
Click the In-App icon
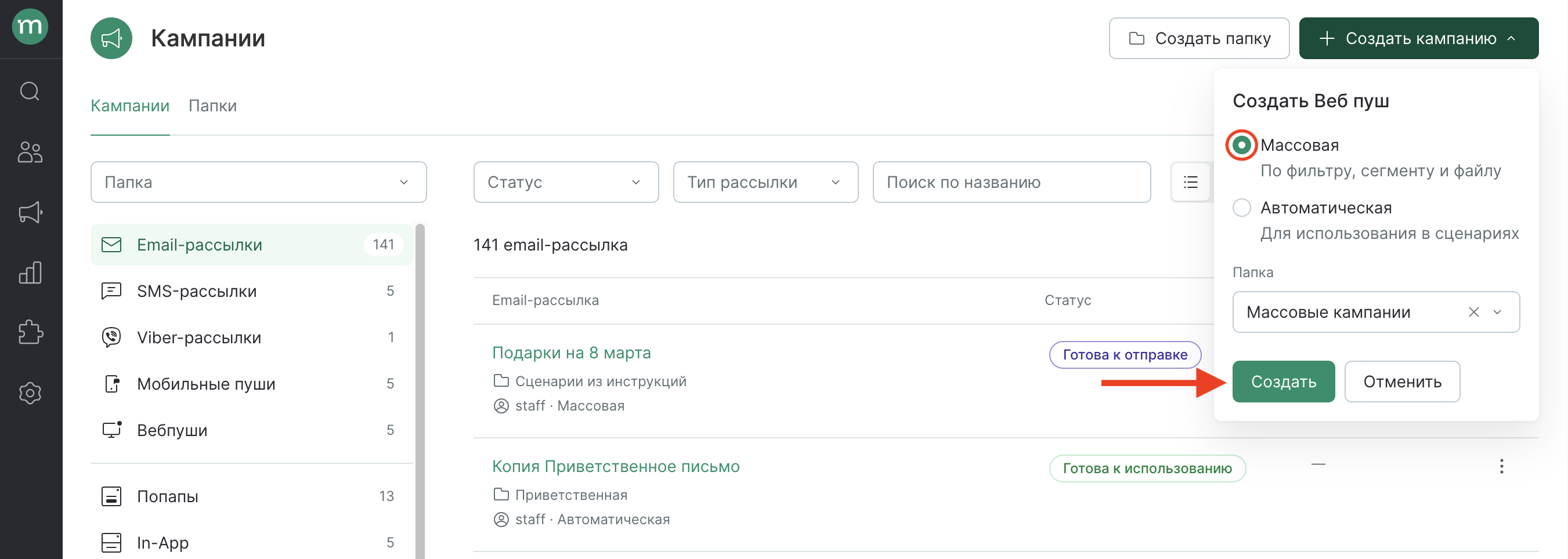111,542
